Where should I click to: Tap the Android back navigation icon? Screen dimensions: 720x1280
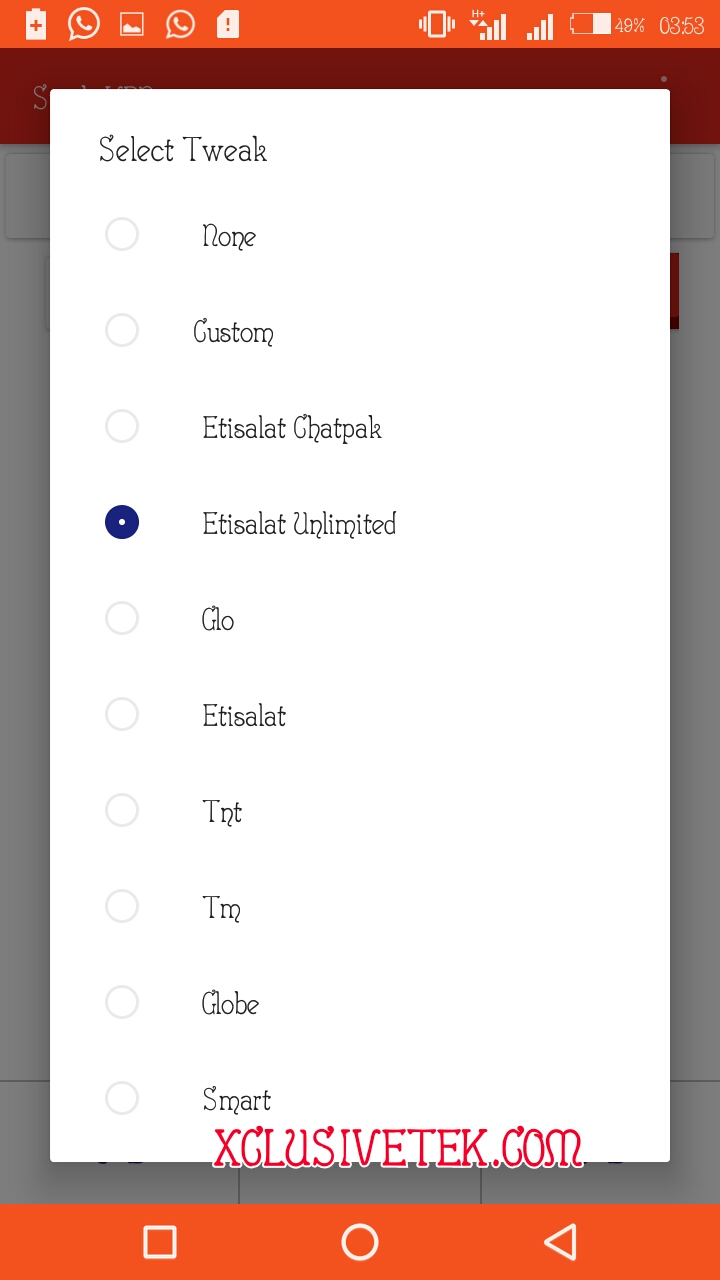click(560, 1242)
